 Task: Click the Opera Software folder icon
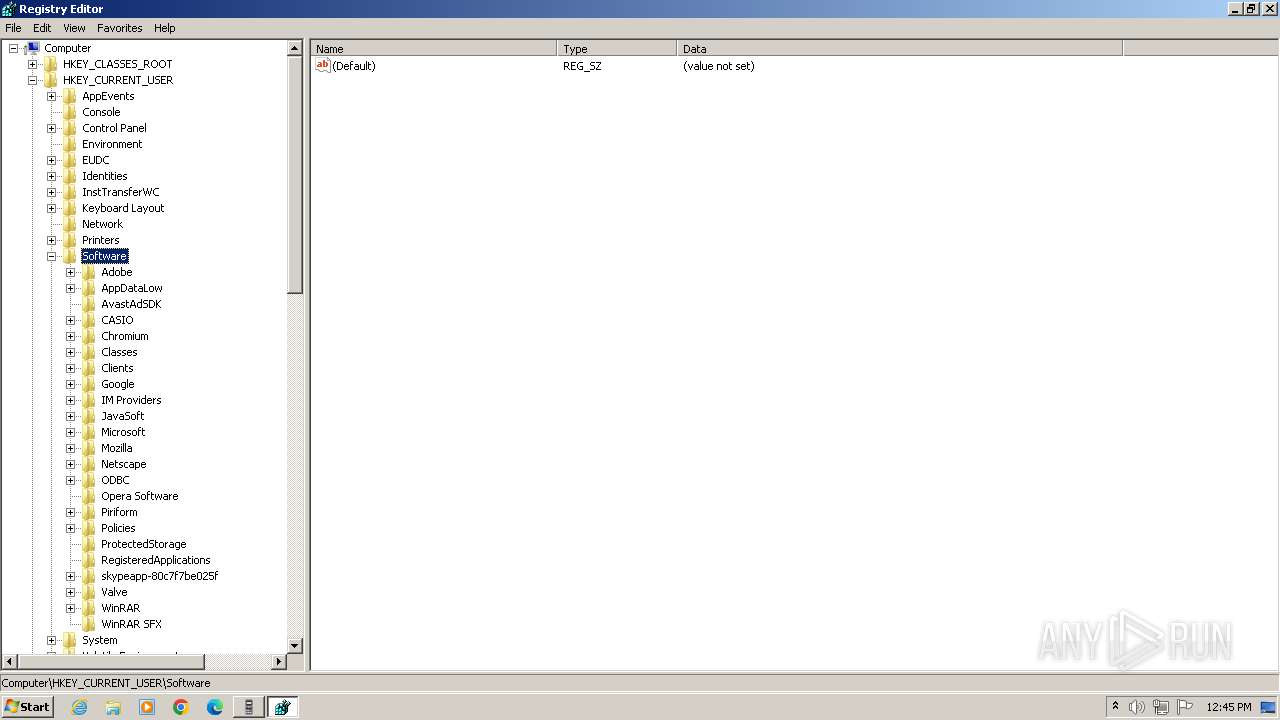click(x=89, y=496)
